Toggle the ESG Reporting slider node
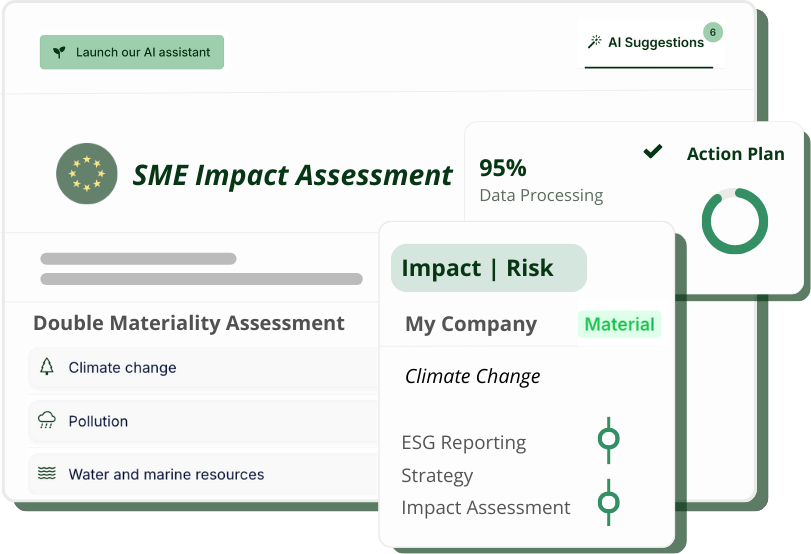This screenshot has height=554, width=811. [x=608, y=439]
